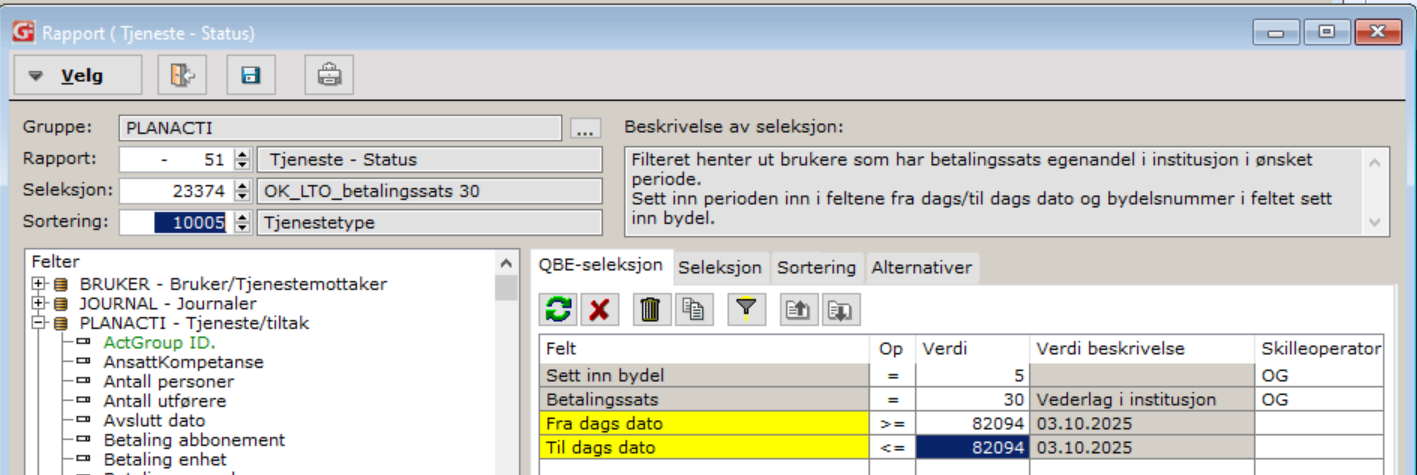Click the yellow funnel filter icon

point(745,310)
